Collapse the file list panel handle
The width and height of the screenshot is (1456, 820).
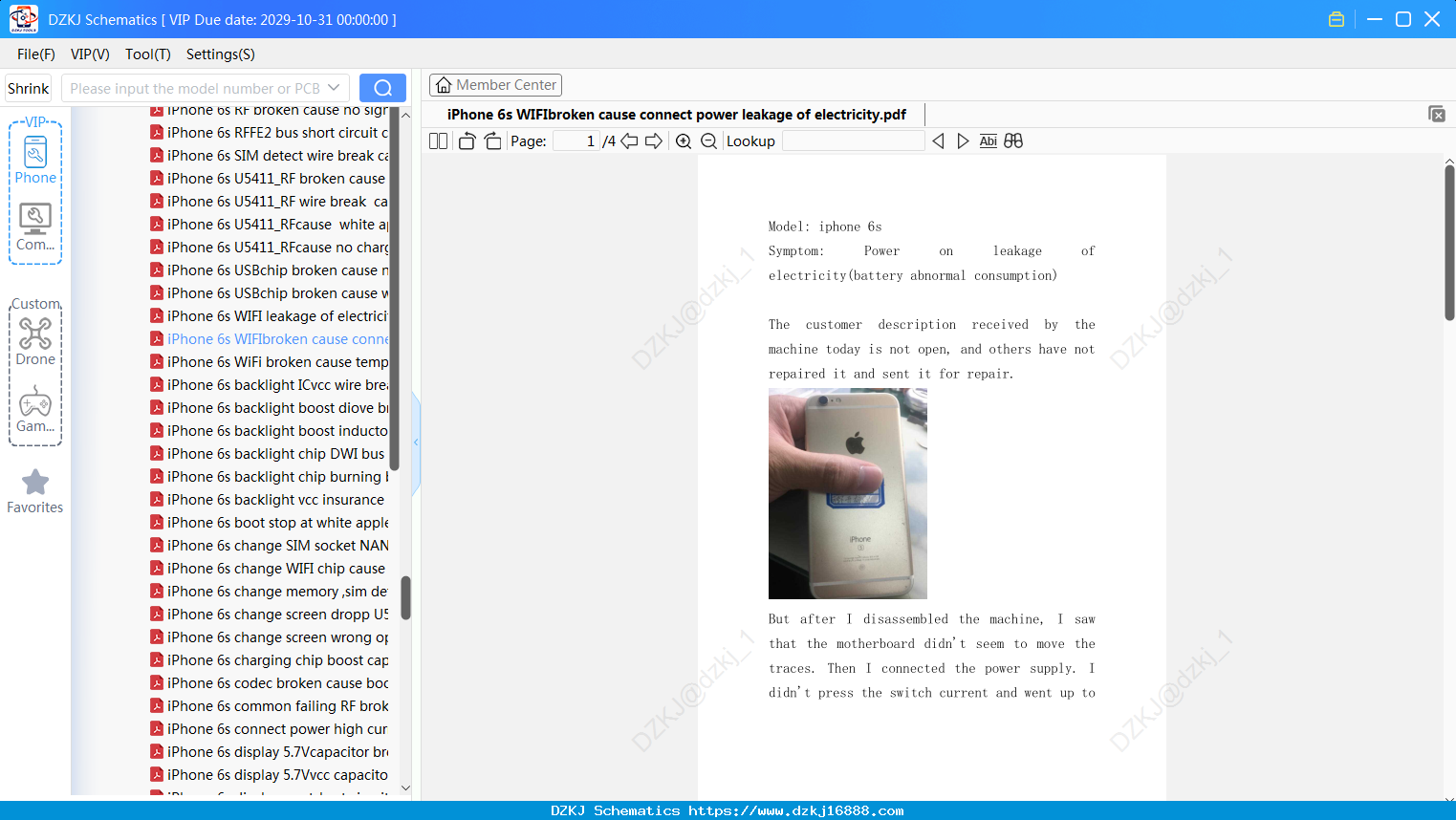coord(416,442)
